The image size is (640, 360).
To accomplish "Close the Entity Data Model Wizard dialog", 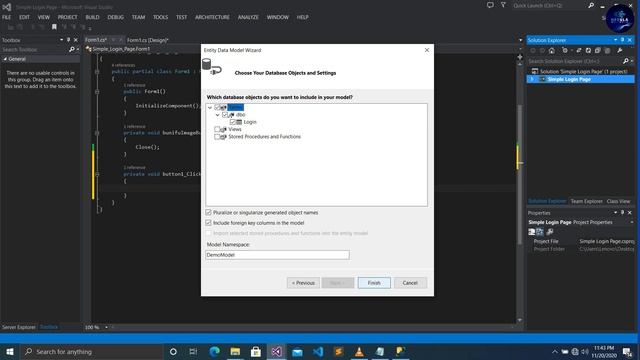I will 427,50.
